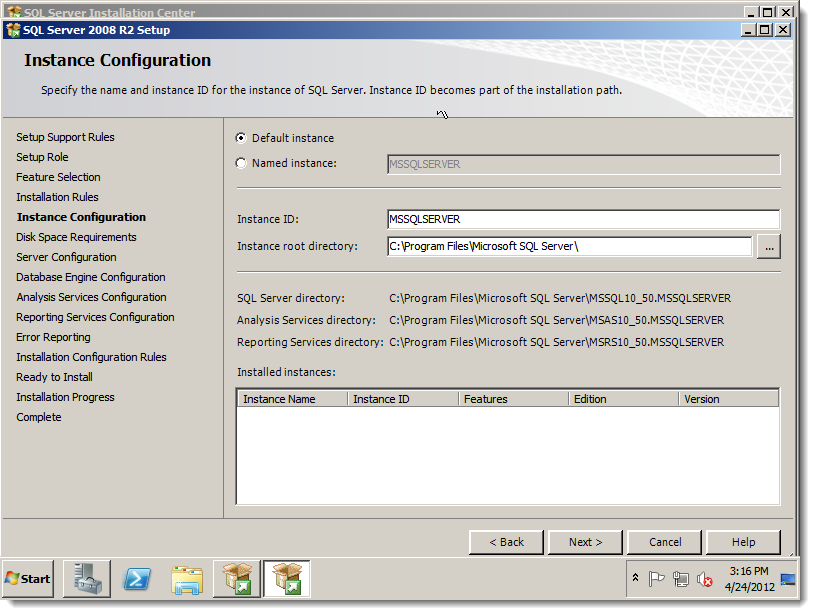
Task: Select Error Reporting step
Action: [x=54, y=337]
